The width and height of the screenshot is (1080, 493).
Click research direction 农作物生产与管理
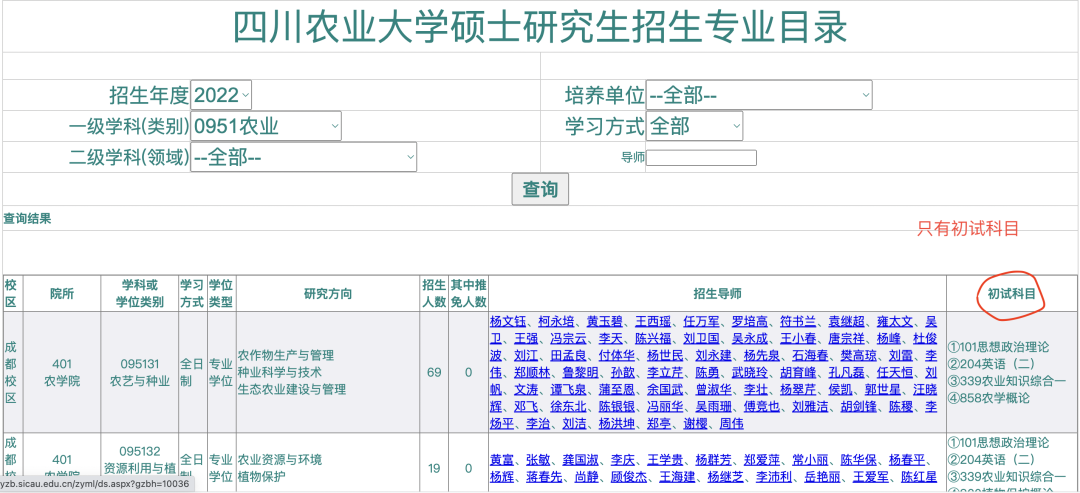286,356
